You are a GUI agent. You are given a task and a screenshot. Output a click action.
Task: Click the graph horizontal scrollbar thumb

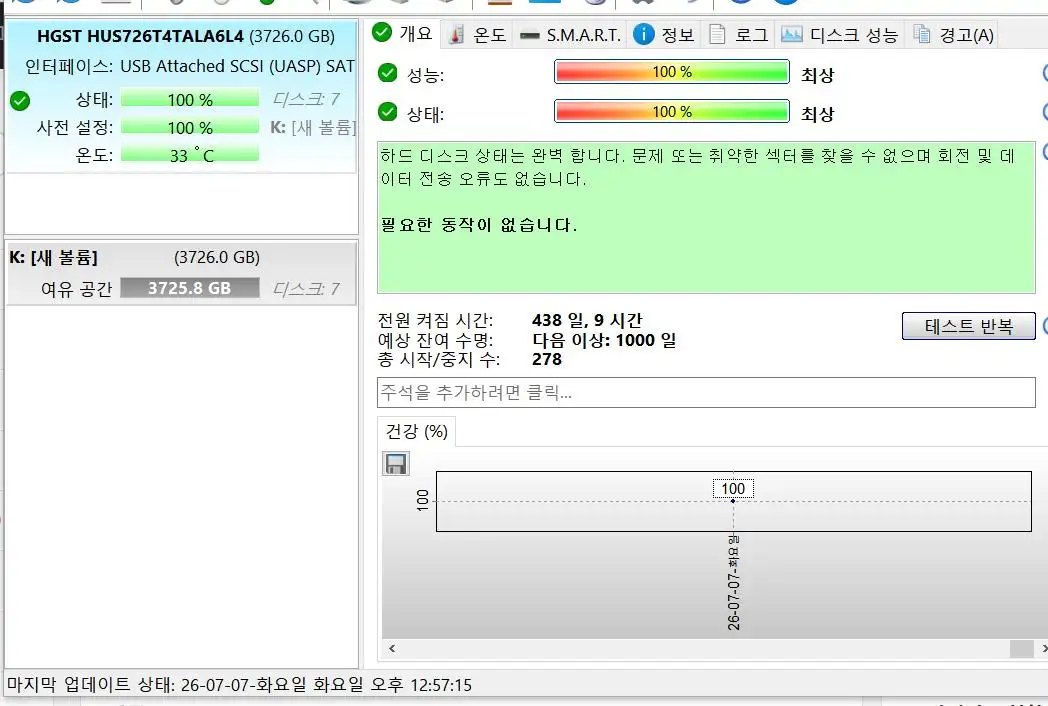pyautogui.click(x=1021, y=649)
